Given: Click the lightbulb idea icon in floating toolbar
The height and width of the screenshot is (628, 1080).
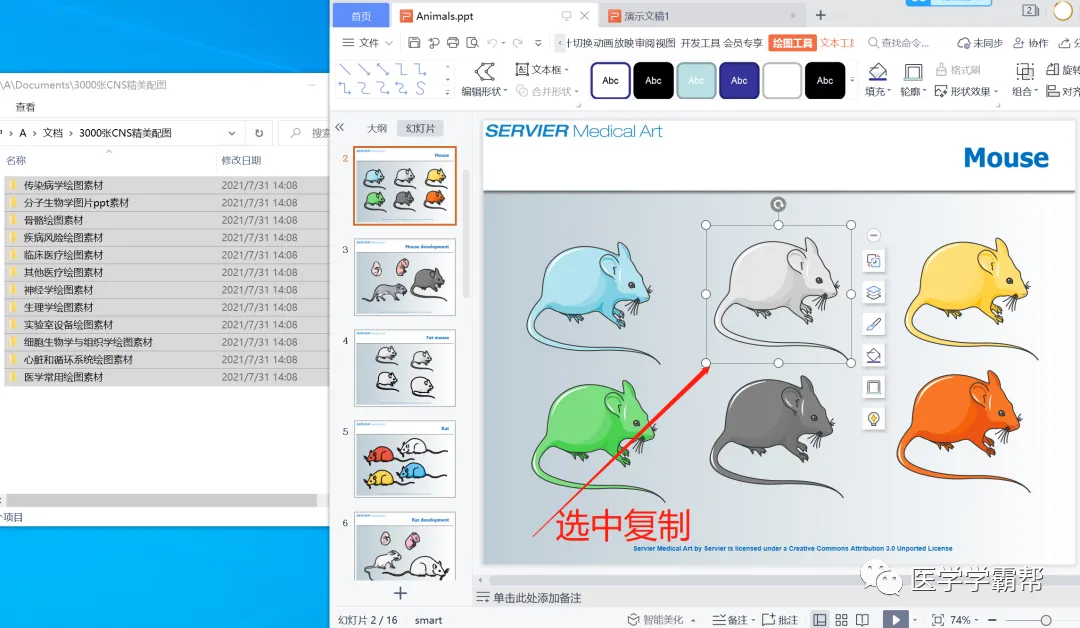Looking at the screenshot, I should (873, 419).
